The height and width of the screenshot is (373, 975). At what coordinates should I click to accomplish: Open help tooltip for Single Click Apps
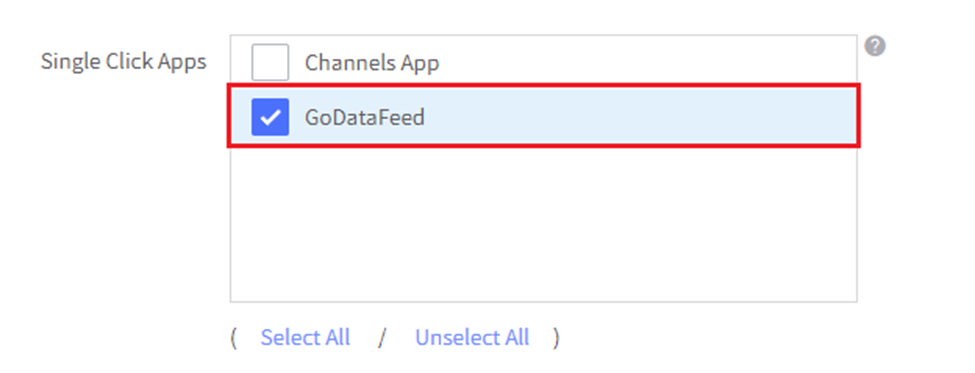click(875, 46)
